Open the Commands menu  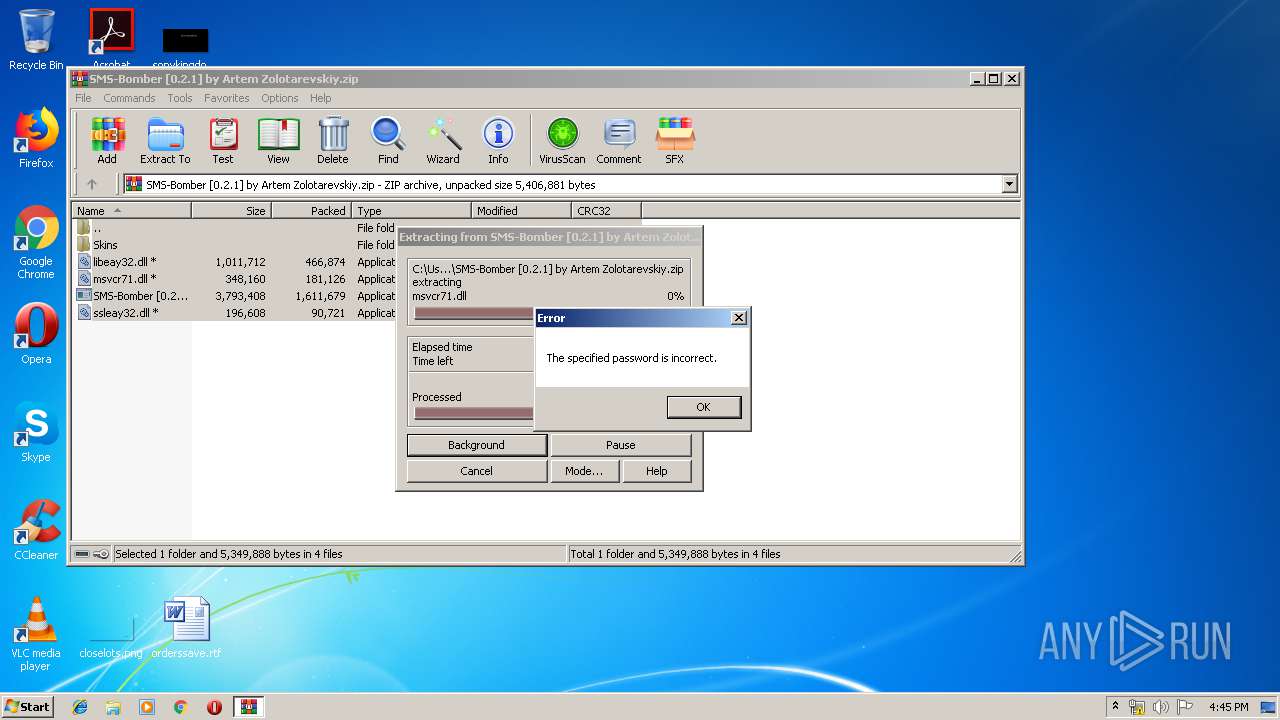(x=129, y=98)
